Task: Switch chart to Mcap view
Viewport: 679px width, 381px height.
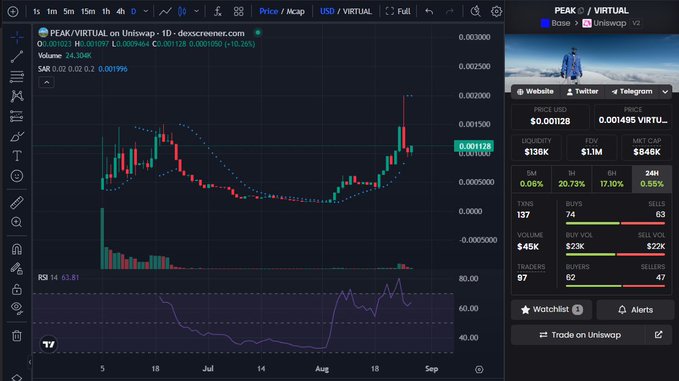Action: [x=295, y=12]
